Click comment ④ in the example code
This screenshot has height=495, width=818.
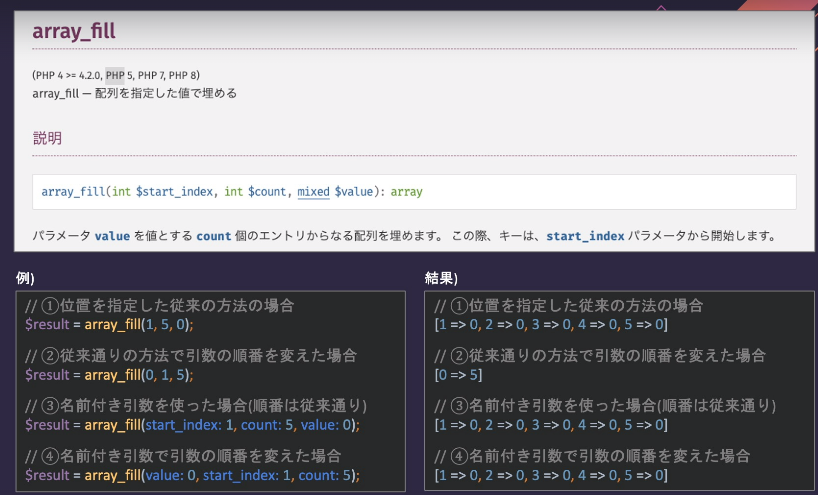point(183,456)
